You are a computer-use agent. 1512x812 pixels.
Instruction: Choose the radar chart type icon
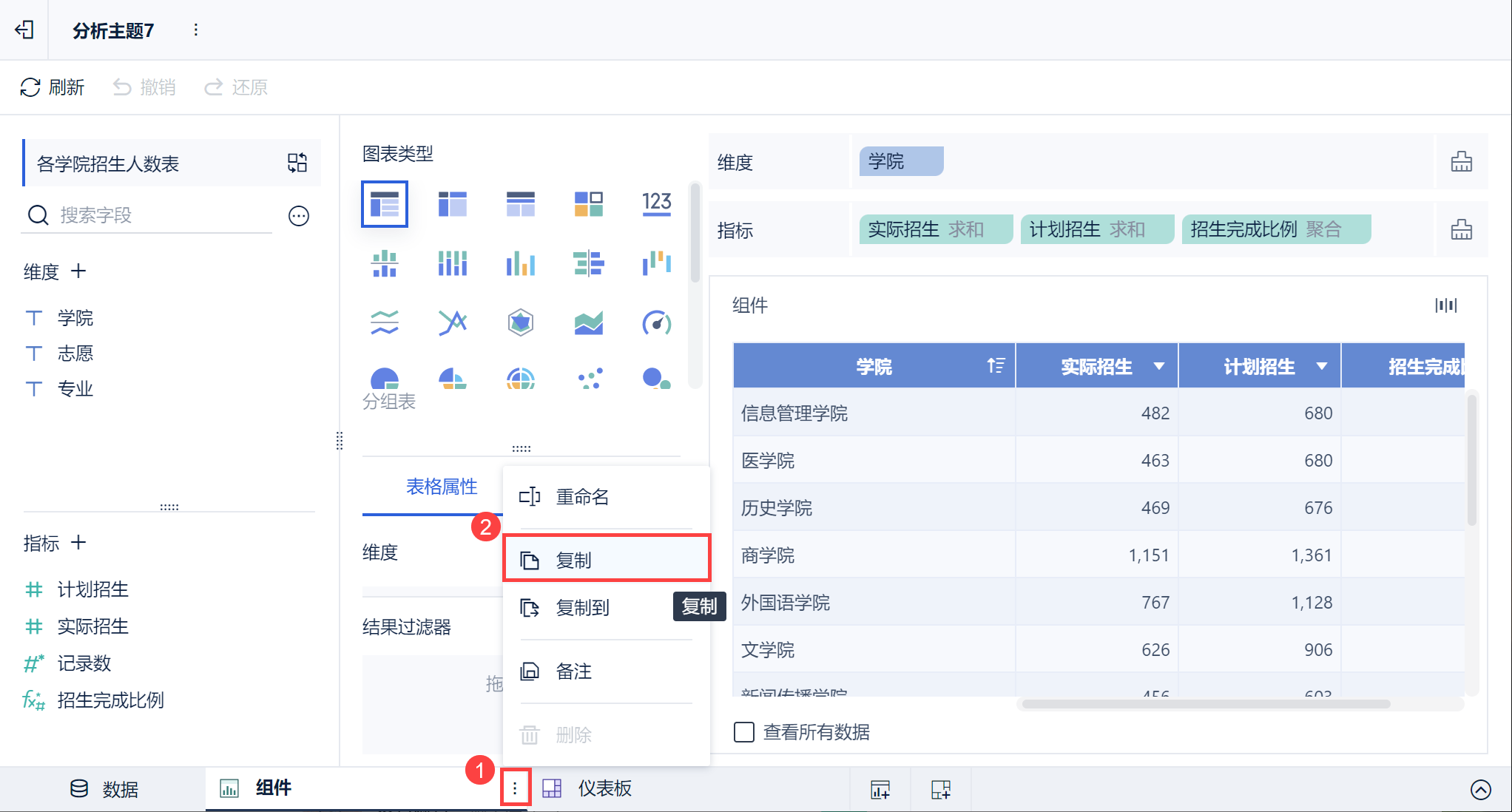coord(521,322)
